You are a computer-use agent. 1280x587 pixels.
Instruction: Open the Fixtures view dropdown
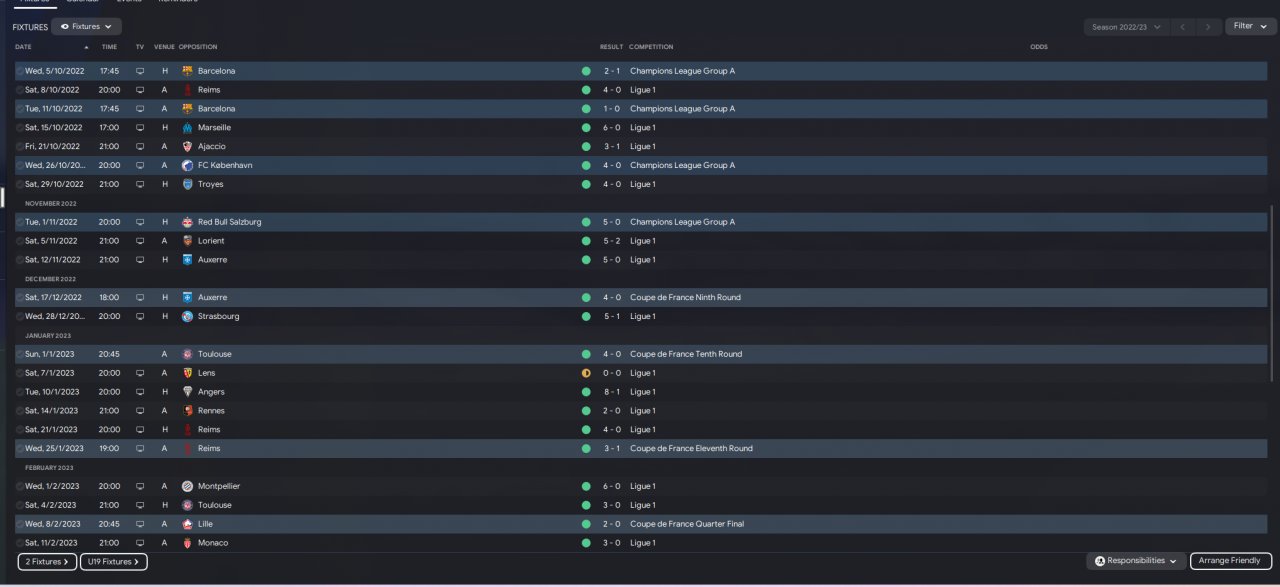click(86, 27)
